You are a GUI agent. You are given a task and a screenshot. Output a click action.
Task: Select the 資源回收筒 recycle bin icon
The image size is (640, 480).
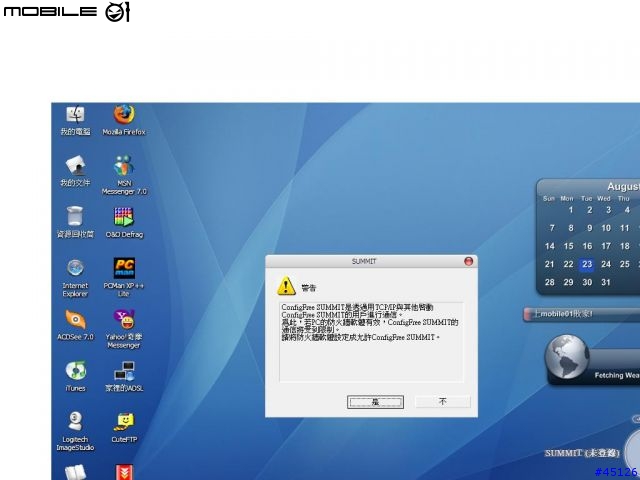[76, 222]
